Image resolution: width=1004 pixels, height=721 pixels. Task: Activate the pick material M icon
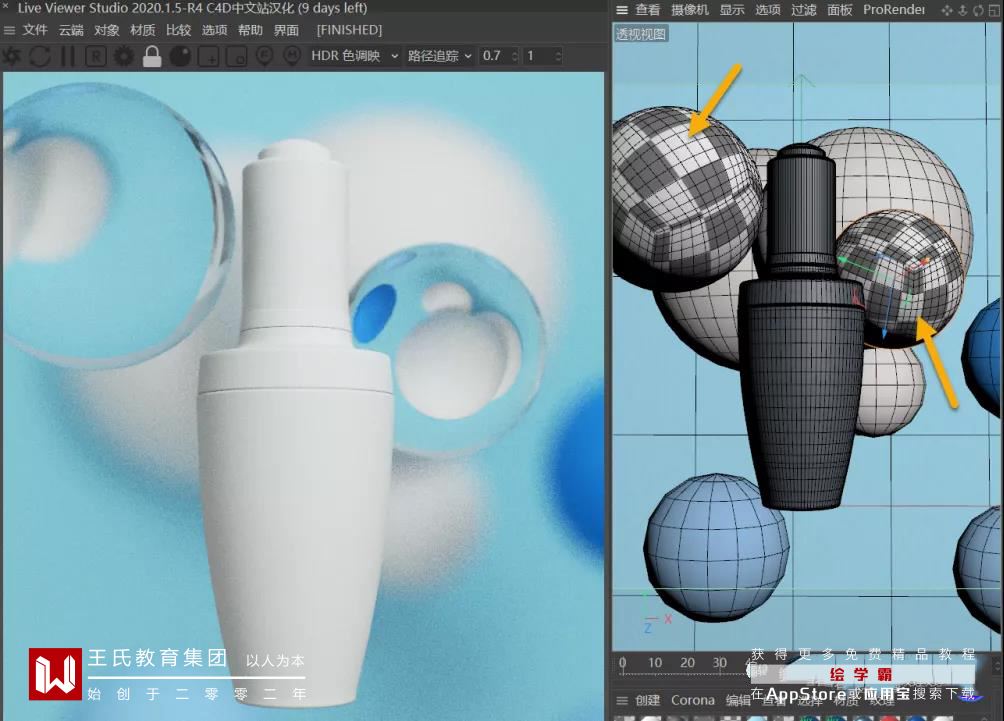click(292, 56)
